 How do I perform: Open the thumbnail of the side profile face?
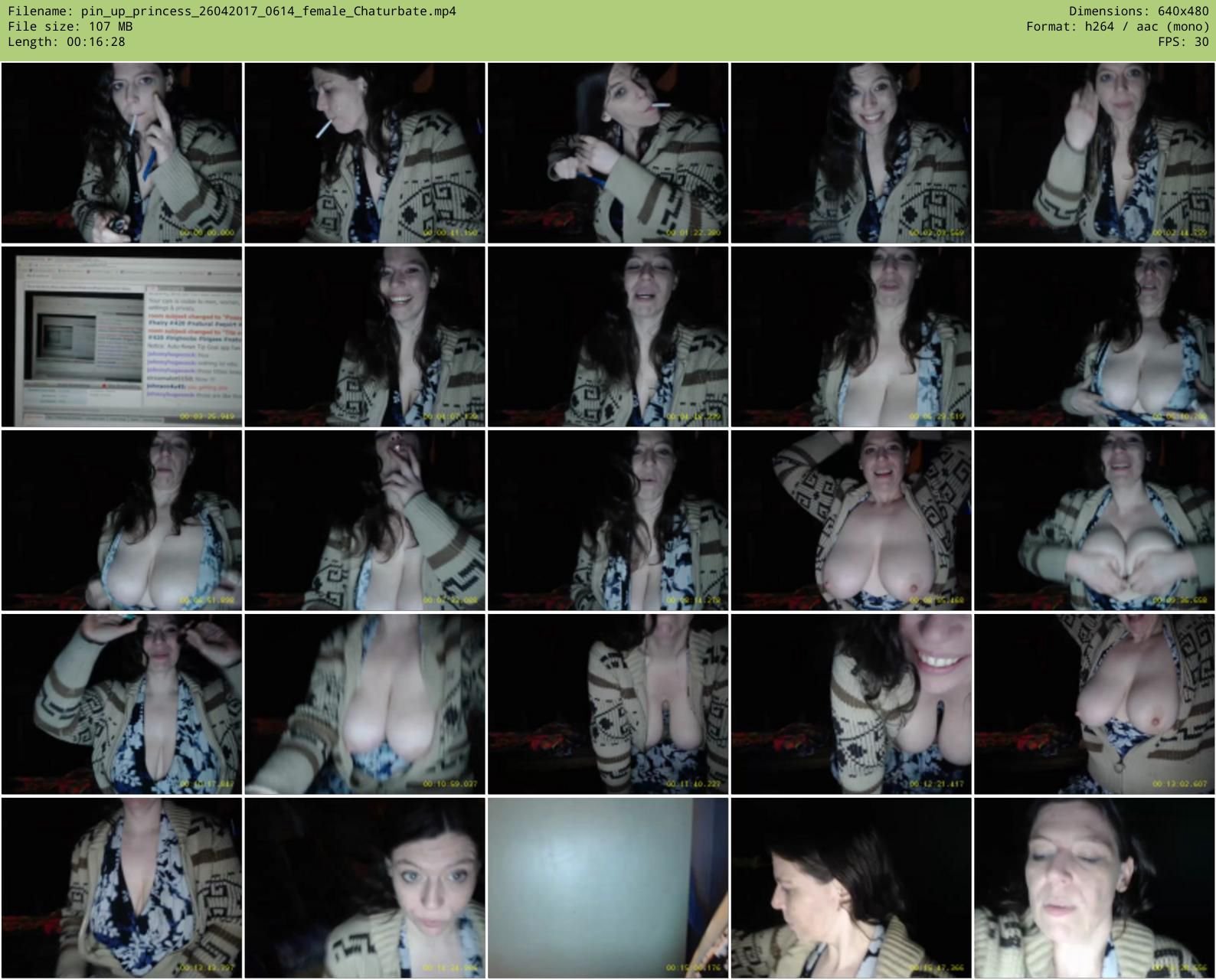pos(851,888)
